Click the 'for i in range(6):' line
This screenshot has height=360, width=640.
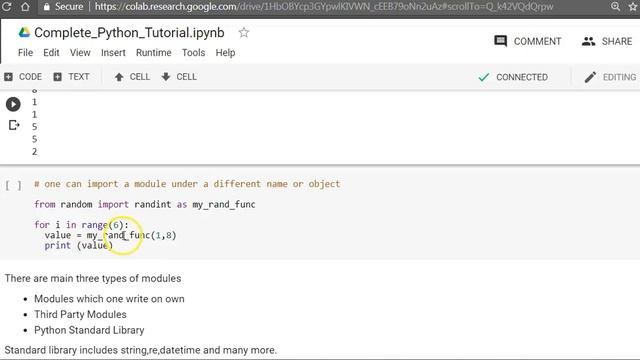pyautogui.click(x=81, y=225)
